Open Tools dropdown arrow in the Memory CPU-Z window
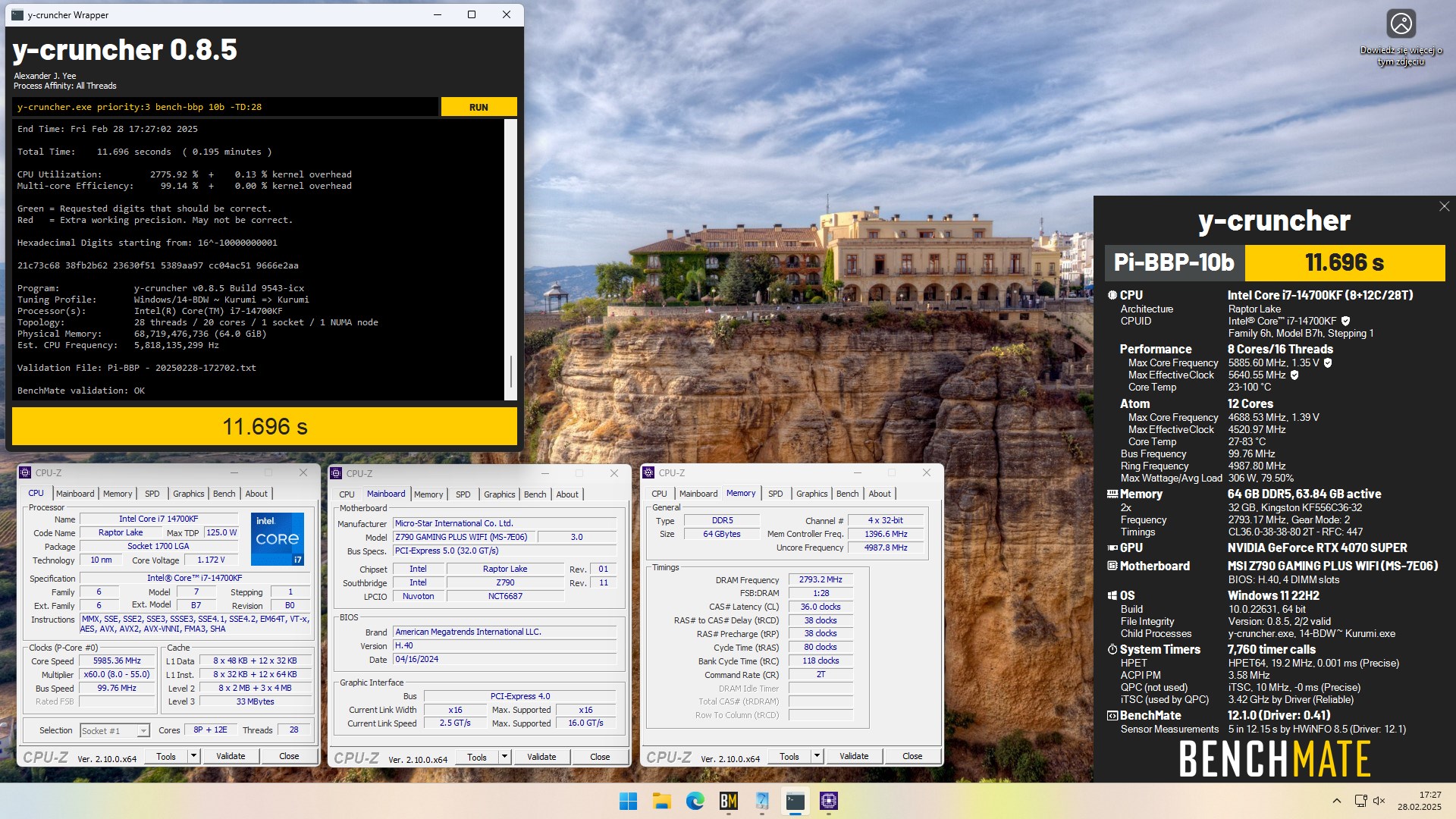1456x819 pixels. pos(817,756)
